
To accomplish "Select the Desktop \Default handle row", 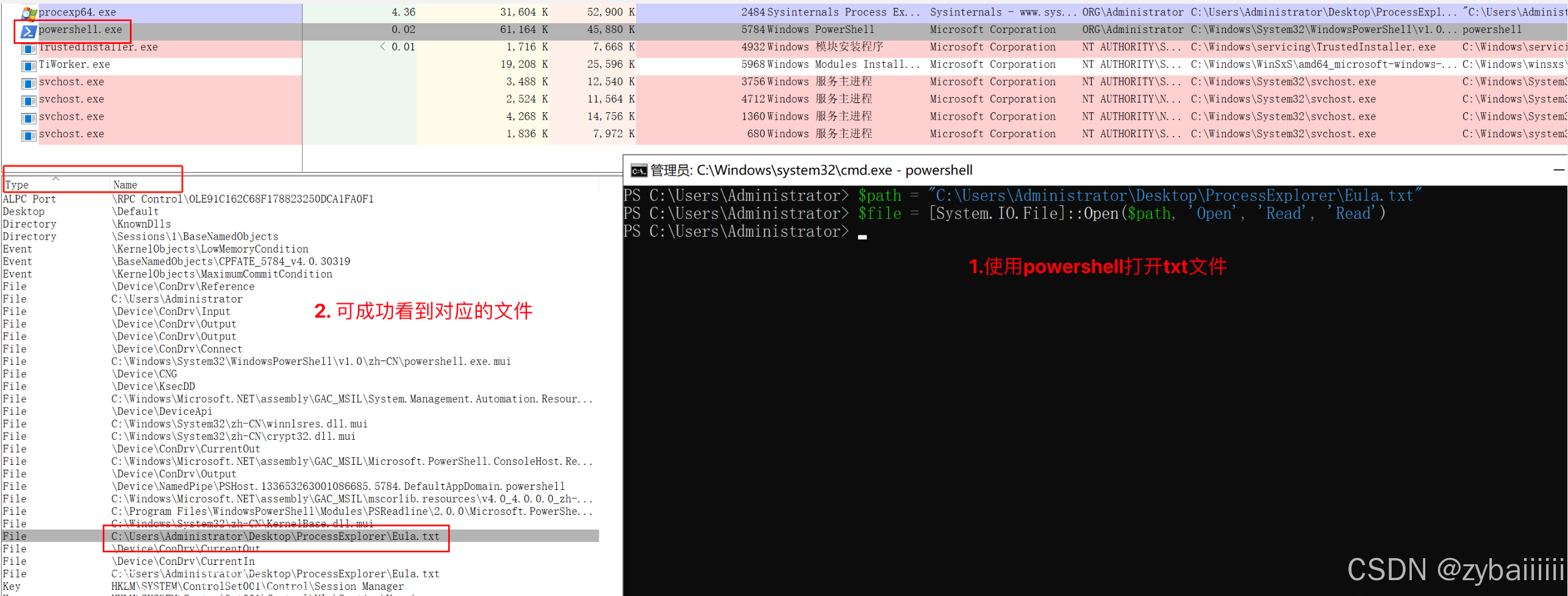I will coord(301,212).
